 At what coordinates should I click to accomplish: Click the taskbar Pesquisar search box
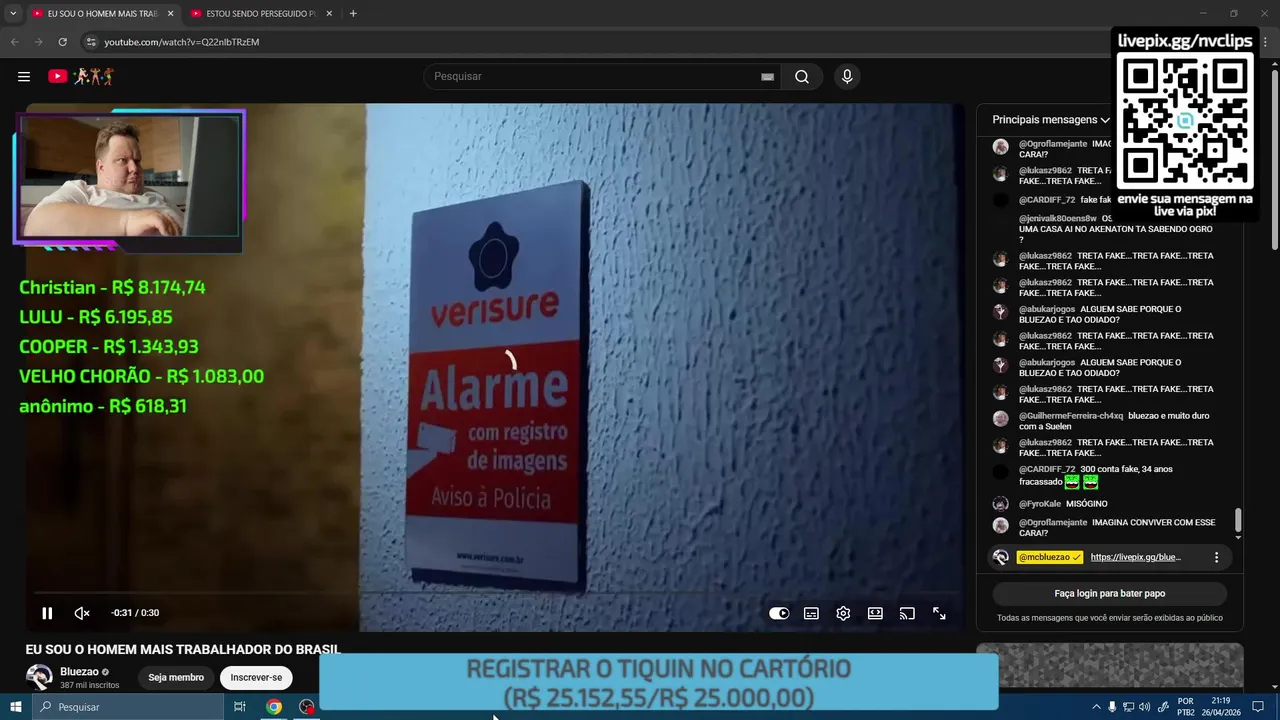coord(128,707)
